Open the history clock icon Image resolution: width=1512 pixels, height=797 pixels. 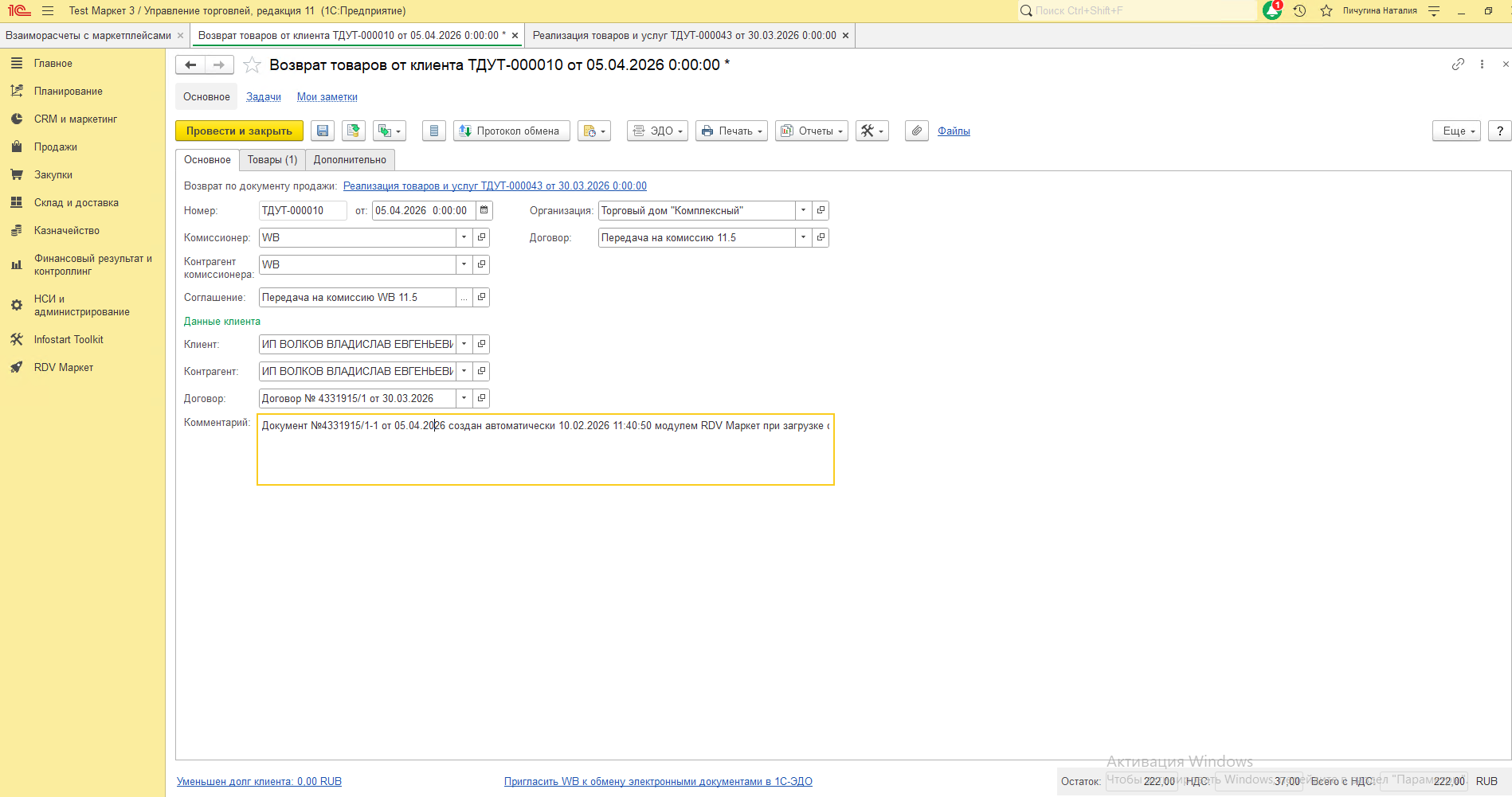point(1299,11)
